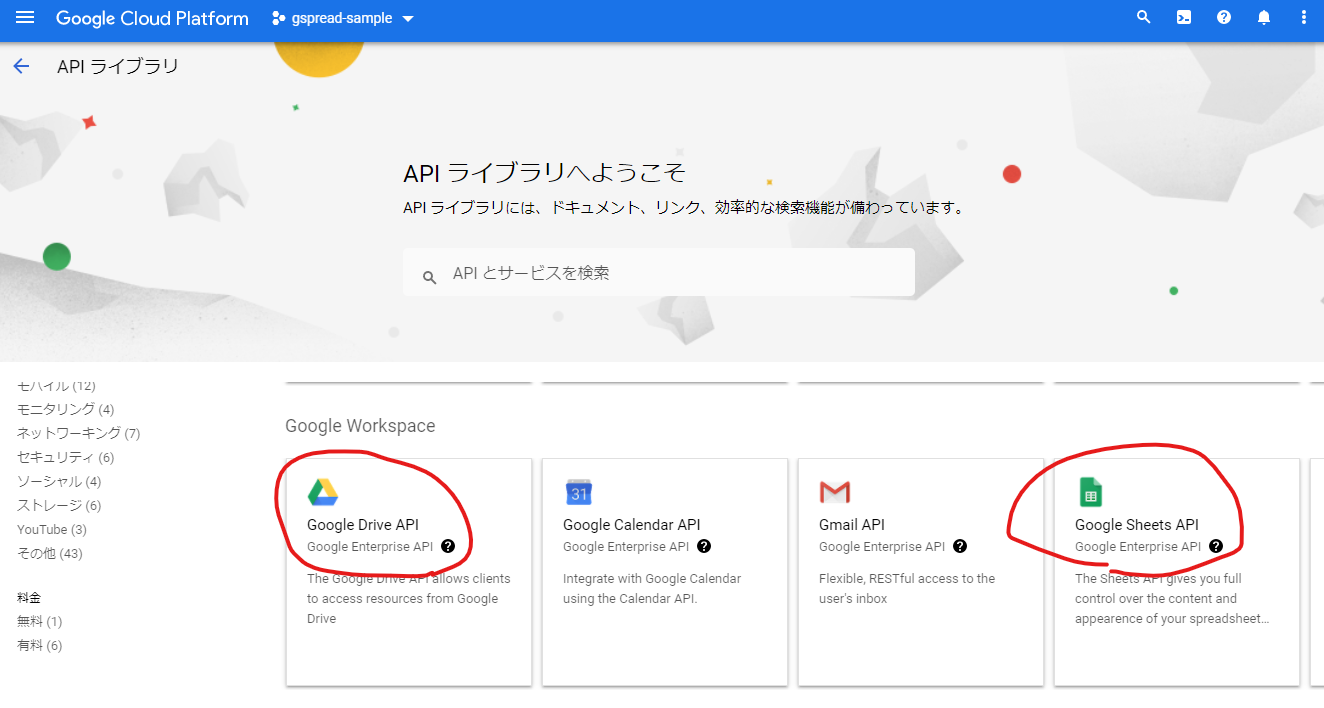The width and height of the screenshot is (1324, 708).
Task: Click the search magnifier icon in top bar
Action: pos(1144,18)
